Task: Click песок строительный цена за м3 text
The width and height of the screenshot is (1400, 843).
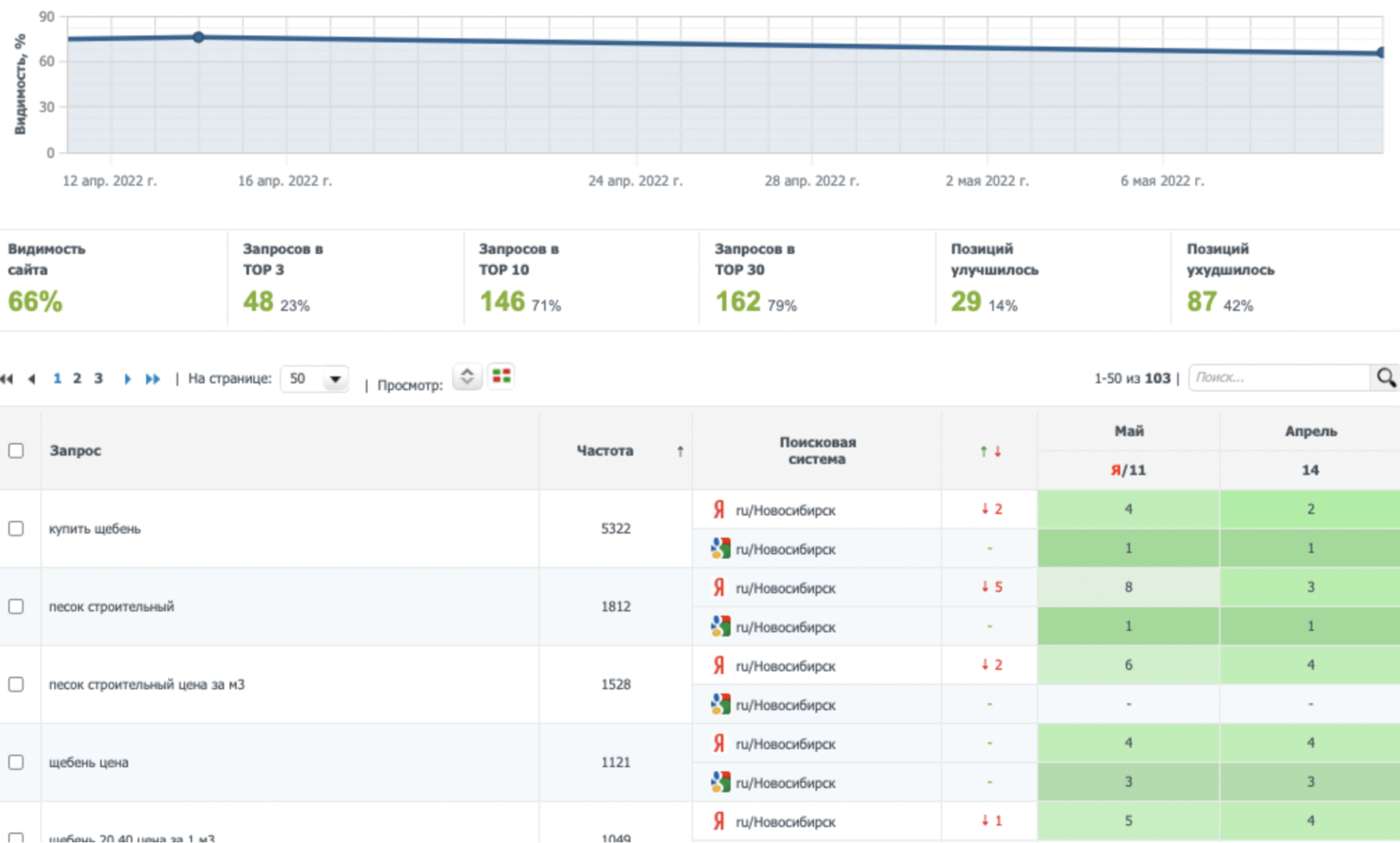Action: tap(147, 685)
